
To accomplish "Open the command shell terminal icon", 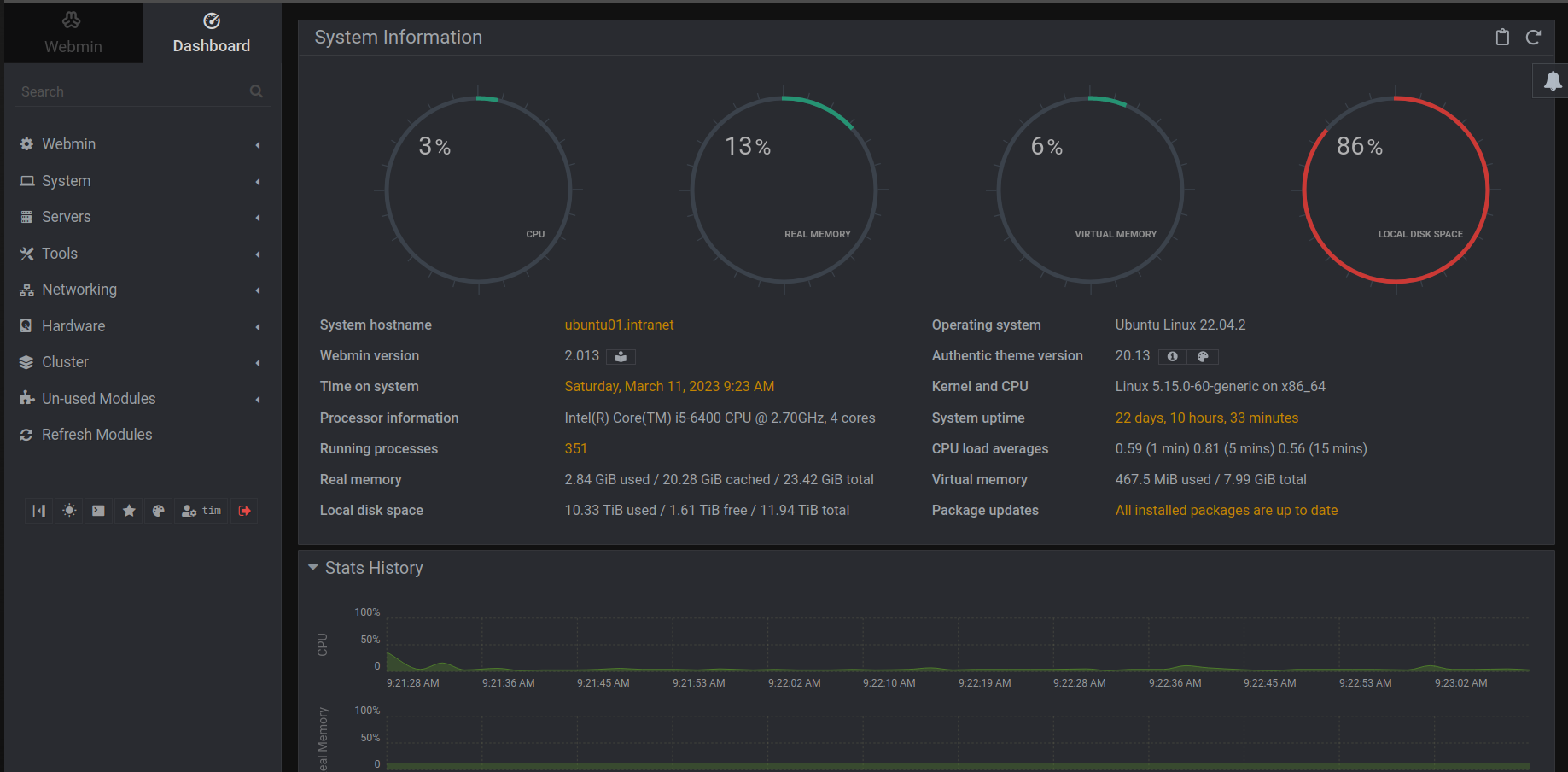I will (99, 511).
